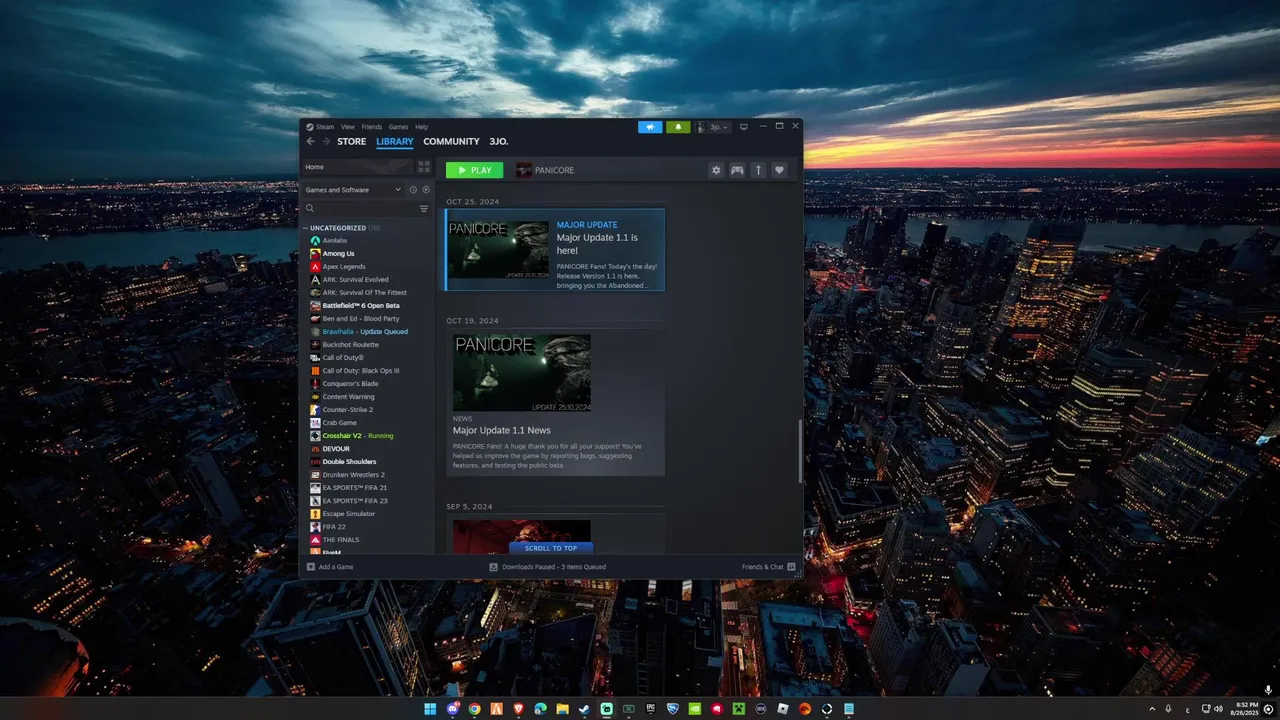1280x720 pixels.
Task: Add PANICORE to favorites heart icon
Action: pos(780,170)
